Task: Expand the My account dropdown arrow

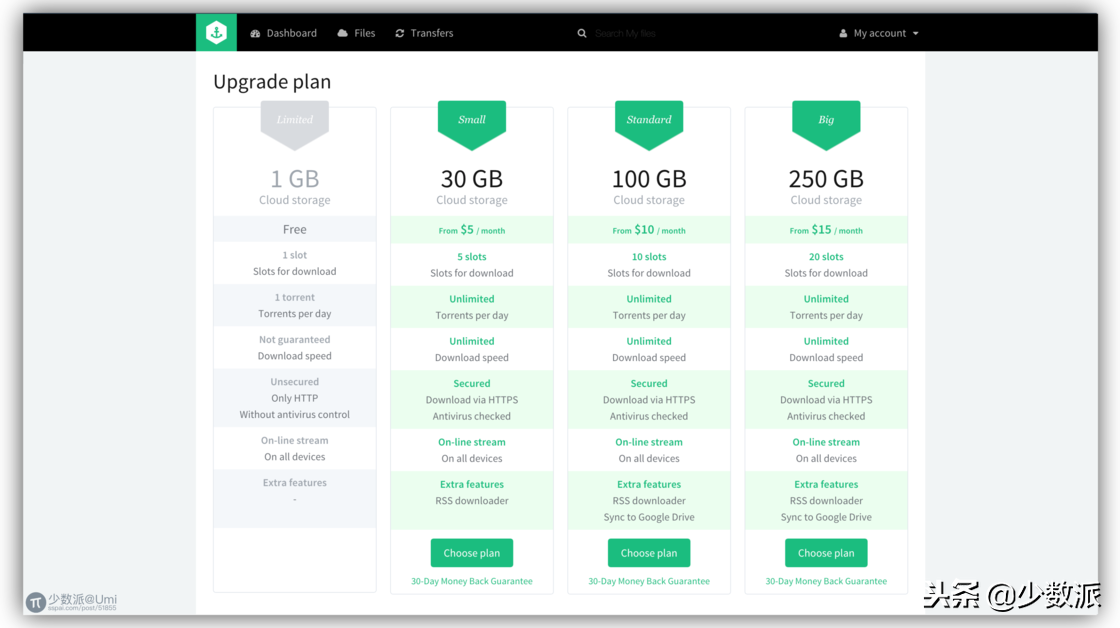Action: (x=916, y=33)
